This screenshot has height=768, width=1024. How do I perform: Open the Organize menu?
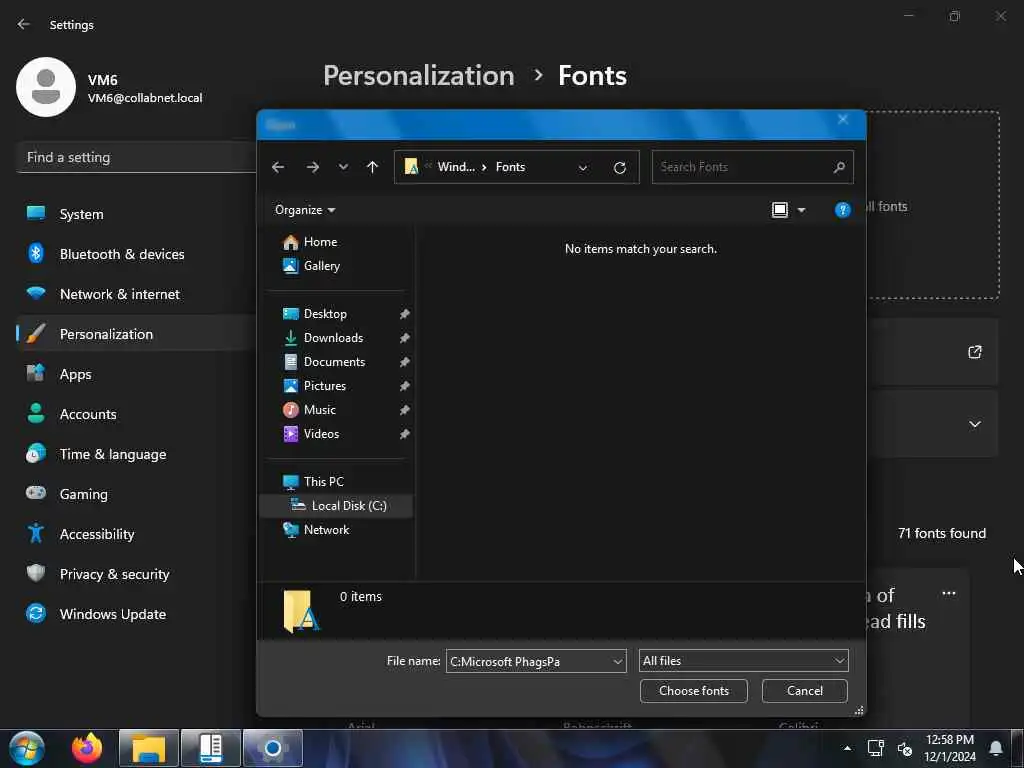tap(304, 210)
